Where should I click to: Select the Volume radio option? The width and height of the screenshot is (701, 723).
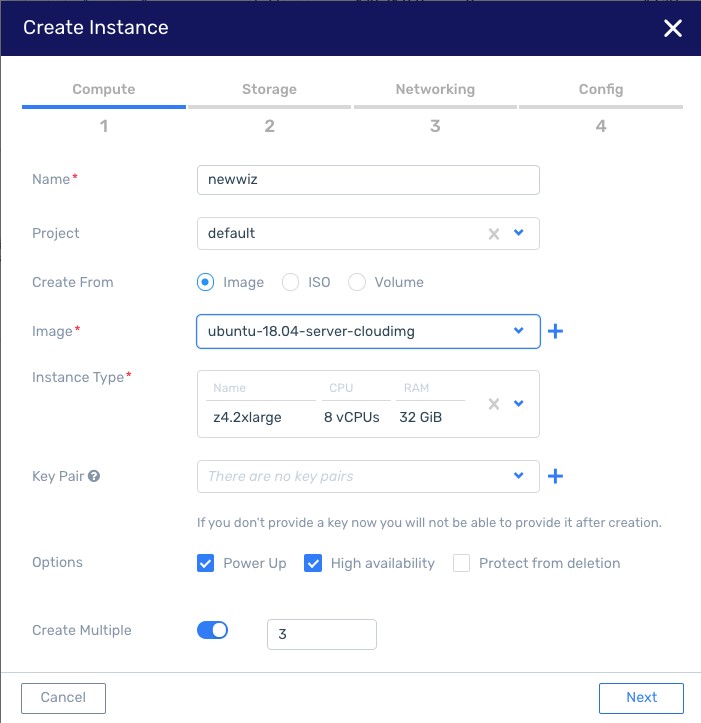[x=356, y=282]
